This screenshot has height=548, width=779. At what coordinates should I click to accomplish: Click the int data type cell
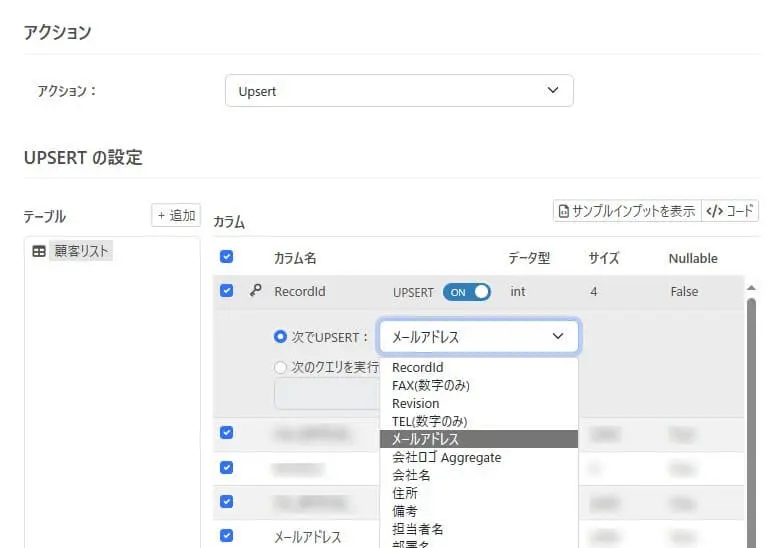(x=518, y=292)
